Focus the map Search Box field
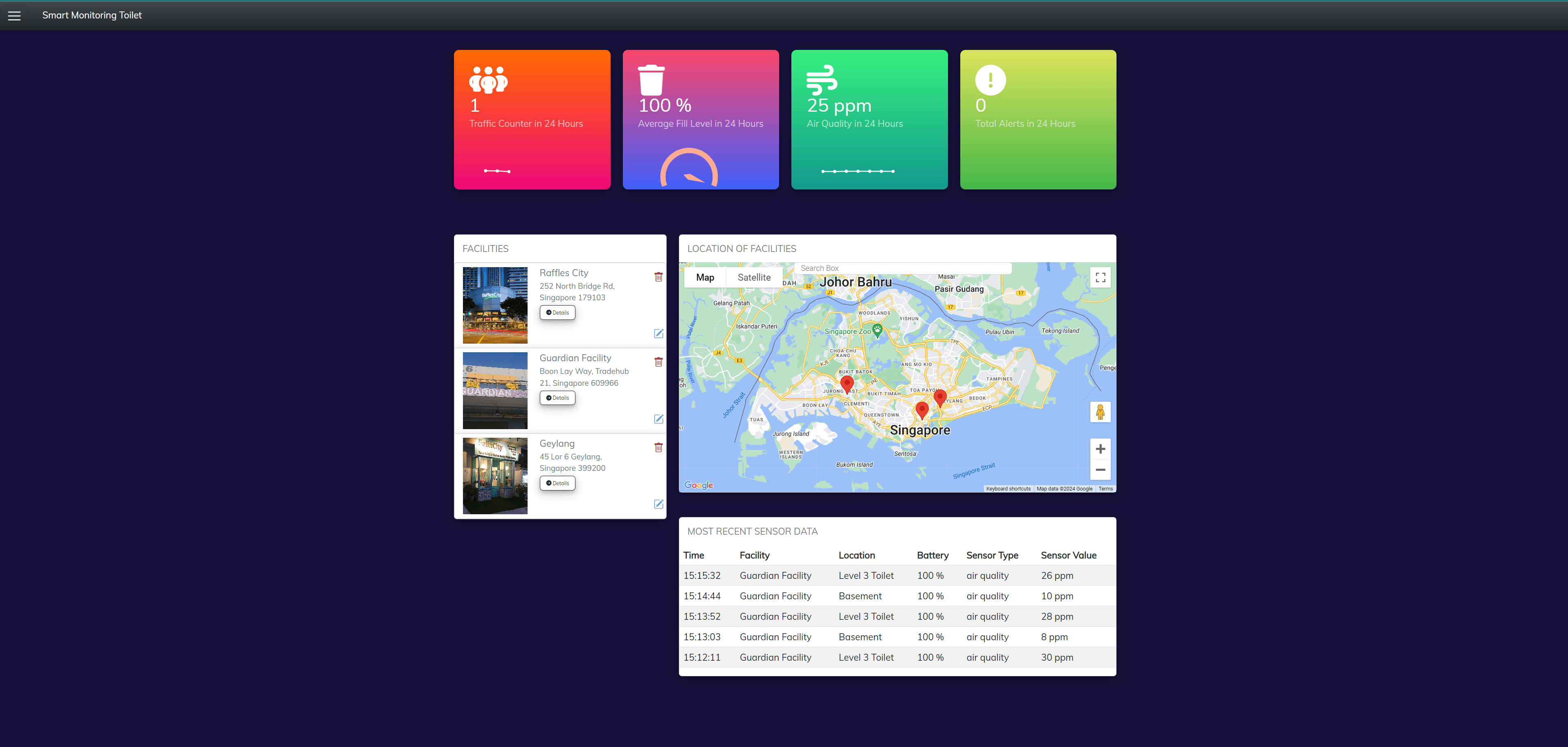 click(x=903, y=268)
